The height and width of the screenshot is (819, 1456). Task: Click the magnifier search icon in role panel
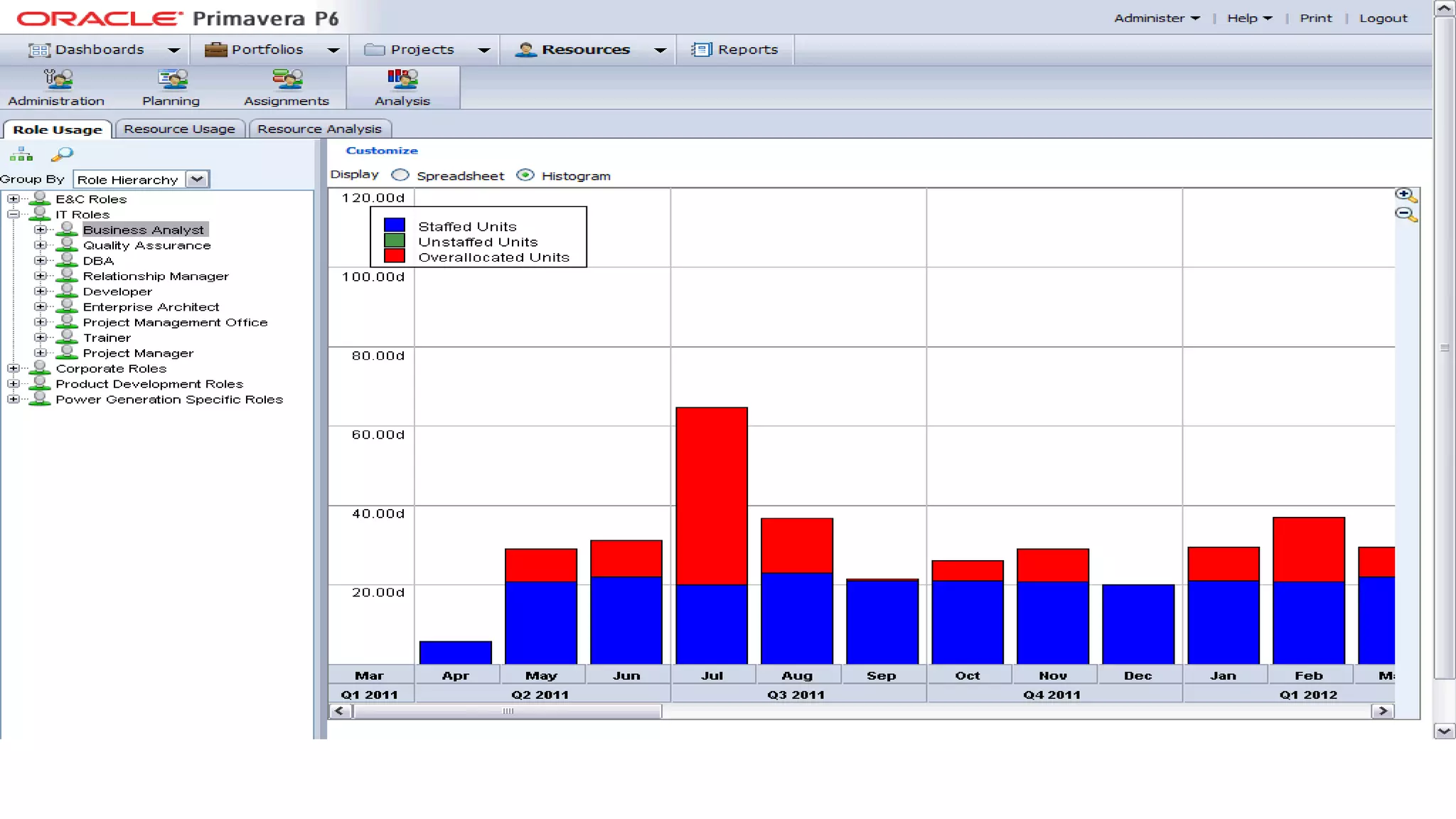63,154
